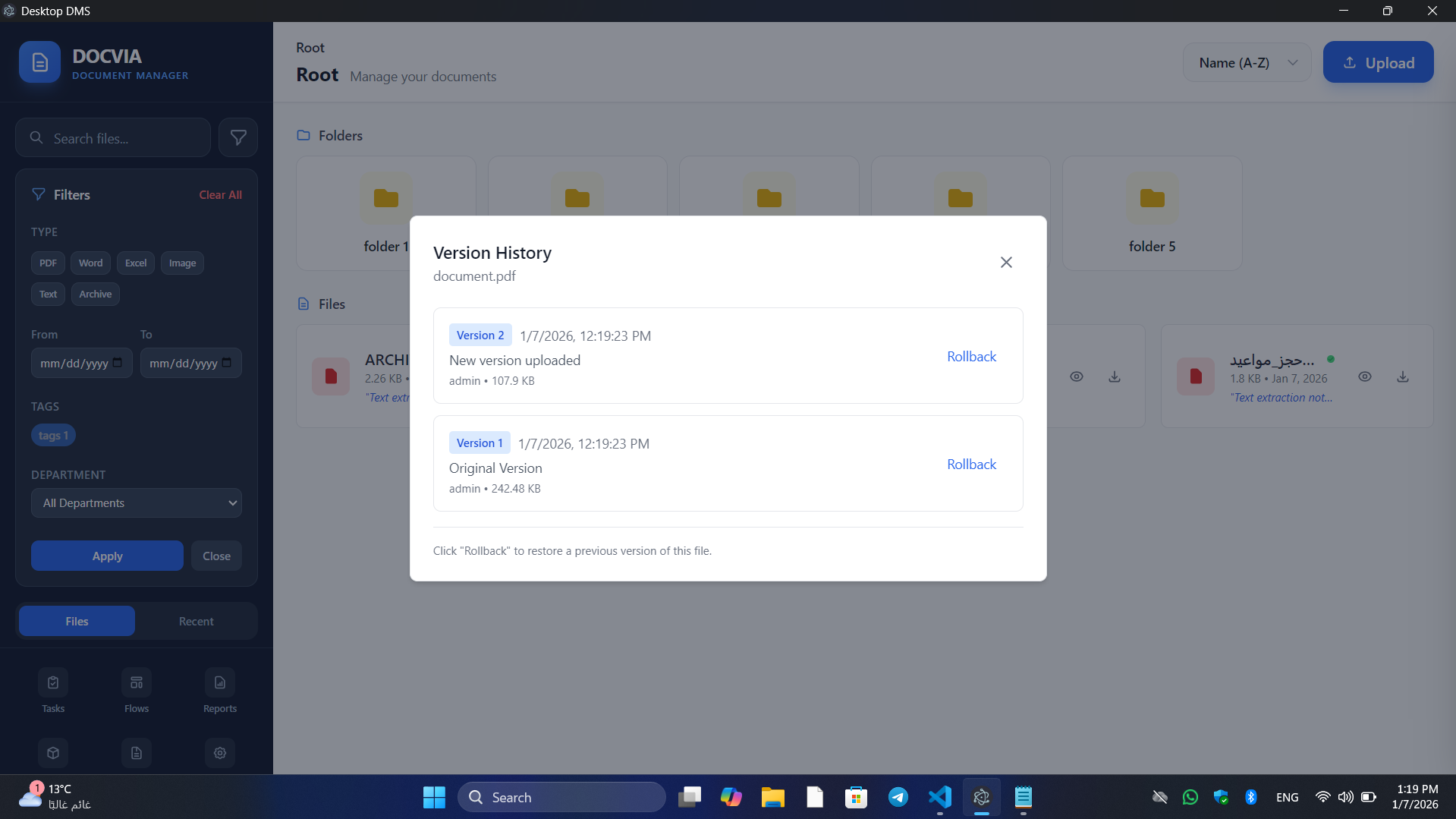Toggle the Archive type filter
Viewport: 1456px width, 819px height.
[x=96, y=294]
